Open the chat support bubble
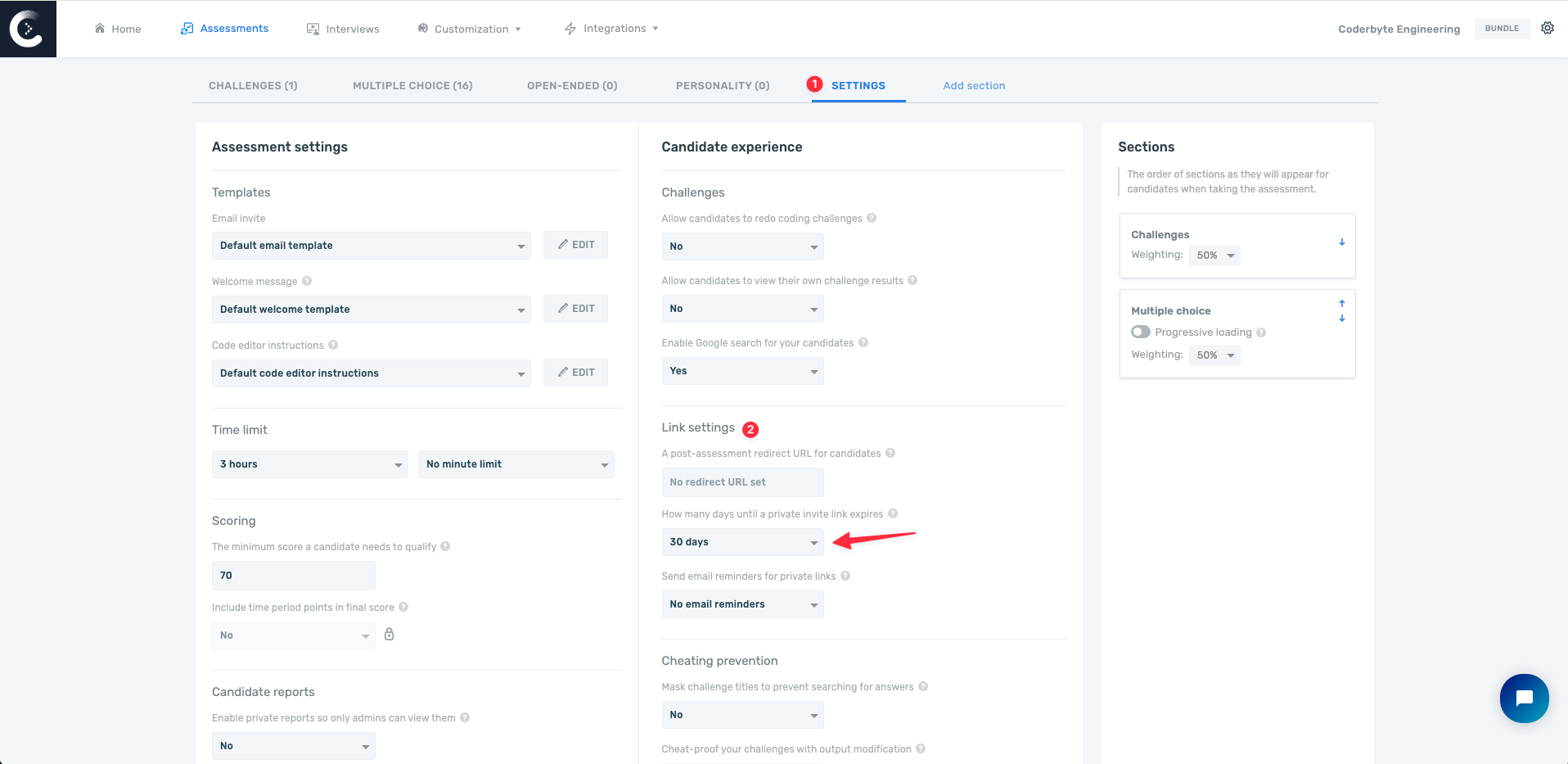This screenshot has height=764, width=1568. (1524, 698)
